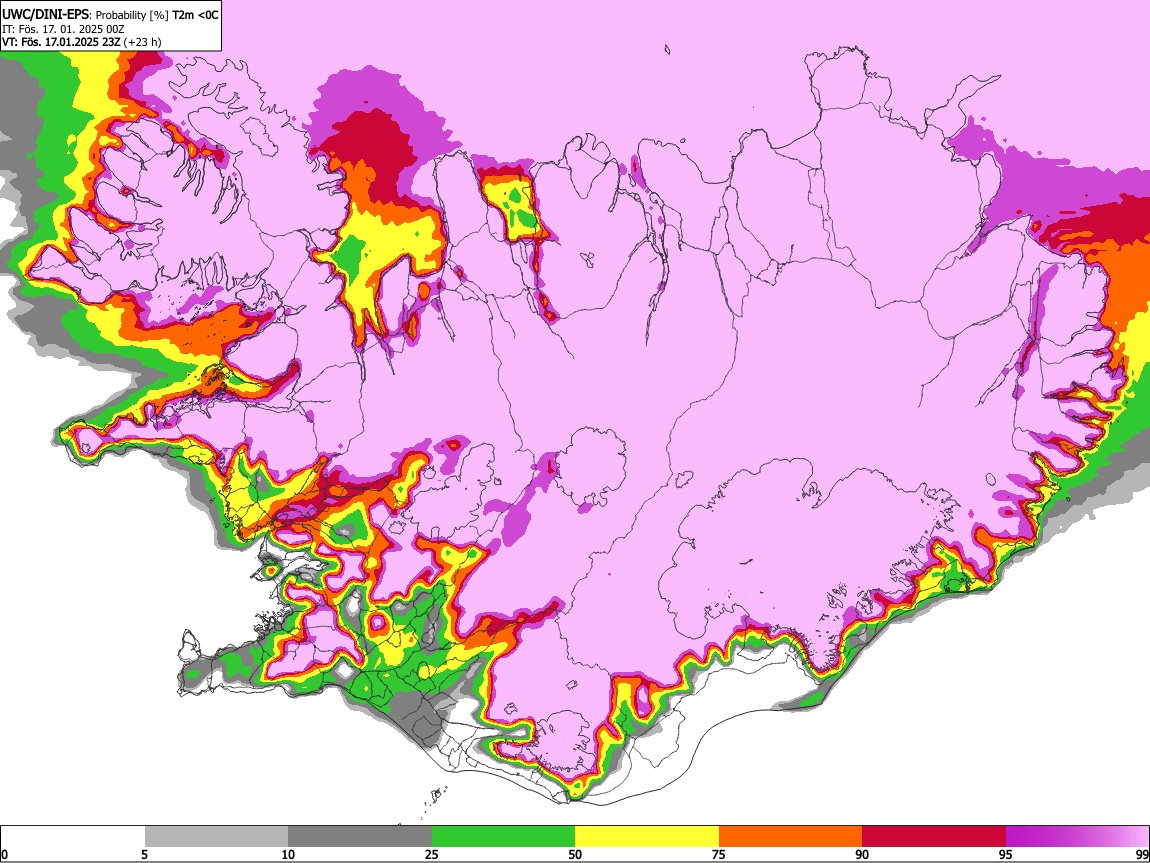Click the red 90–95 legend swatch
Image resolution: width=1150 pixels, height=863 pixels.
[934, 837]
